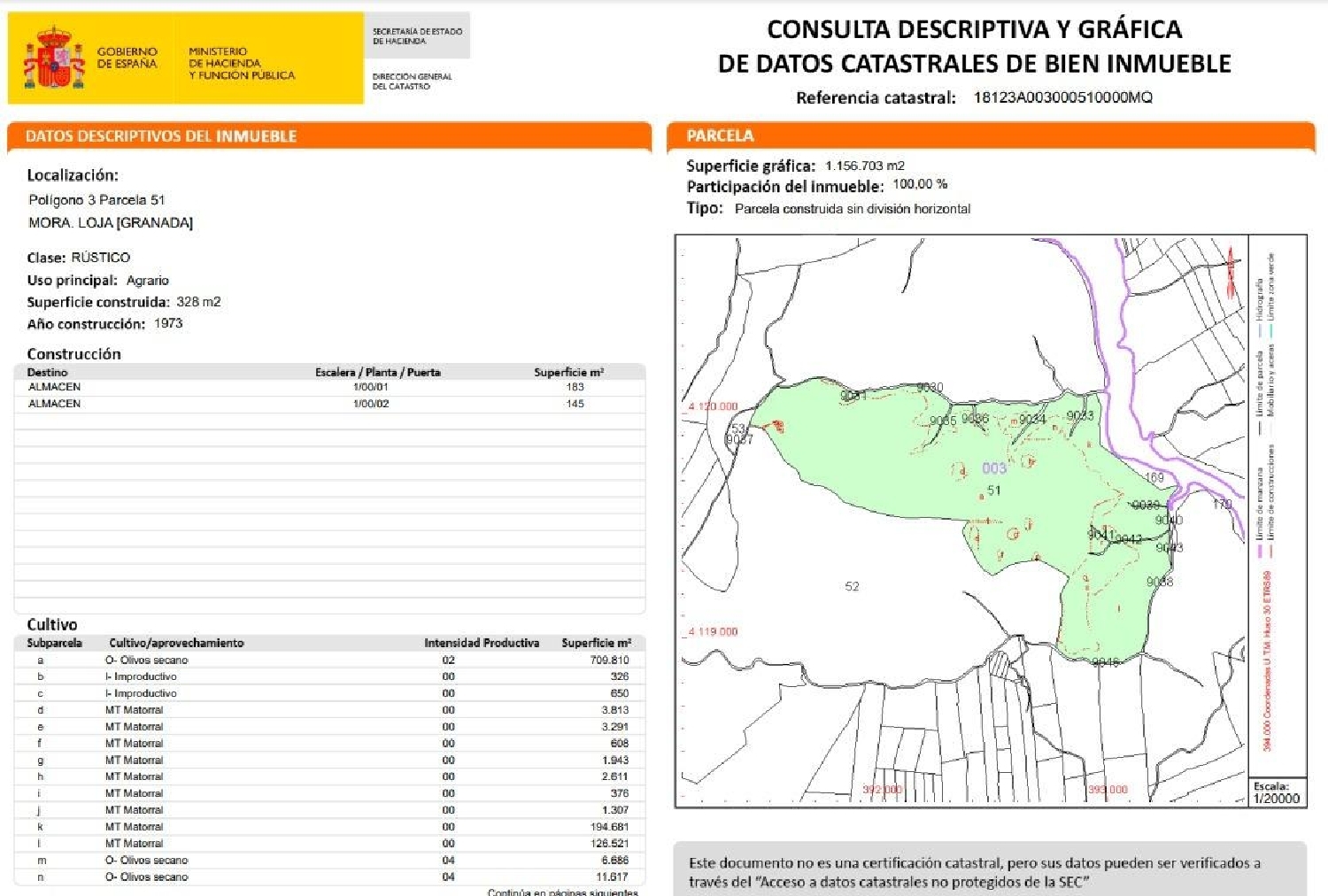
Task: Select 'MINISTERIO DE HACIENDA Y FUNCIÓN PÚBLICA' text
Action: coord(241,63)
